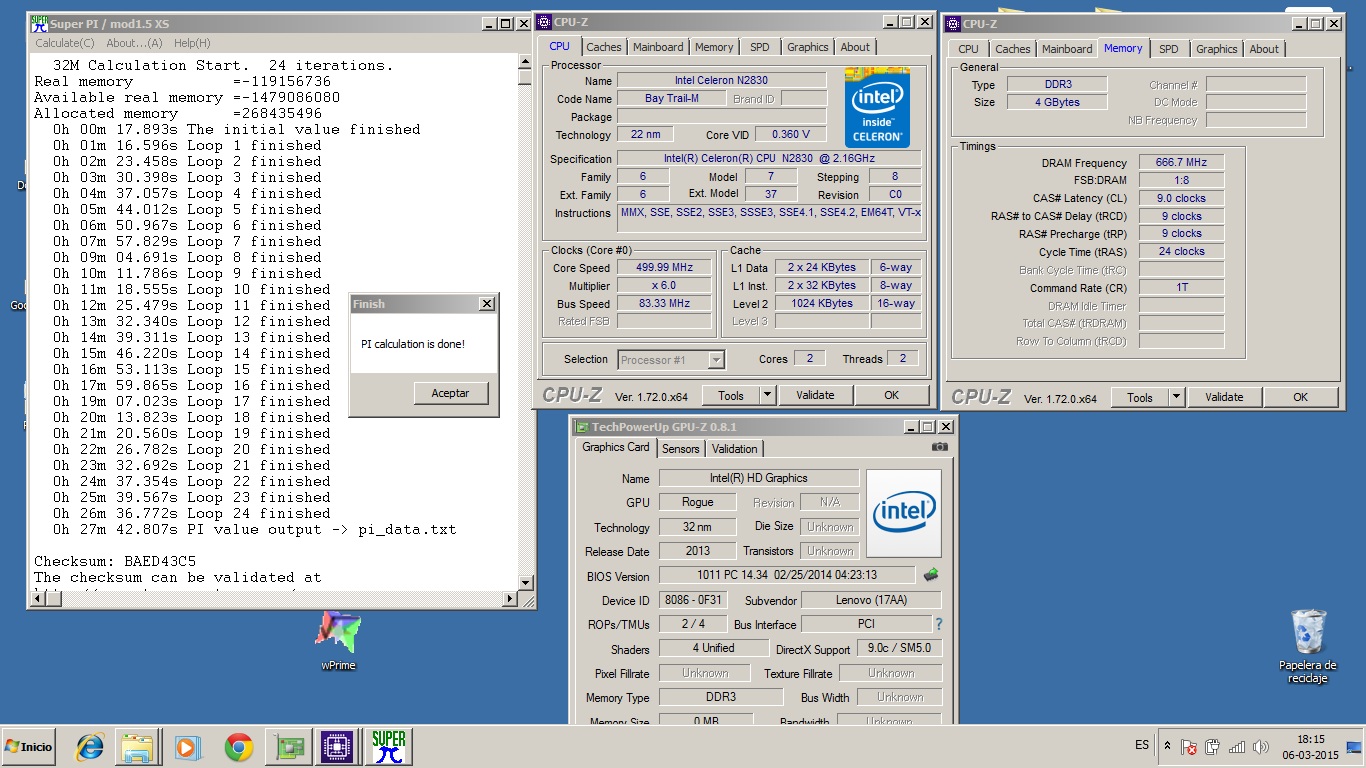The height and width of the screenshot is (768, 1366).
Task: Open the Calculate(C) menu
Action: [65, 43]
